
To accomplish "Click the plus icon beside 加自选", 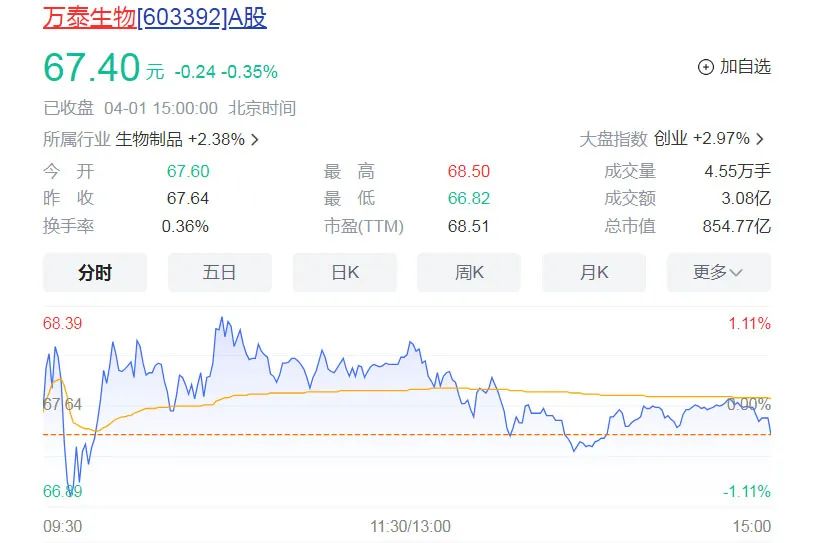I will (x=706, y=67).
